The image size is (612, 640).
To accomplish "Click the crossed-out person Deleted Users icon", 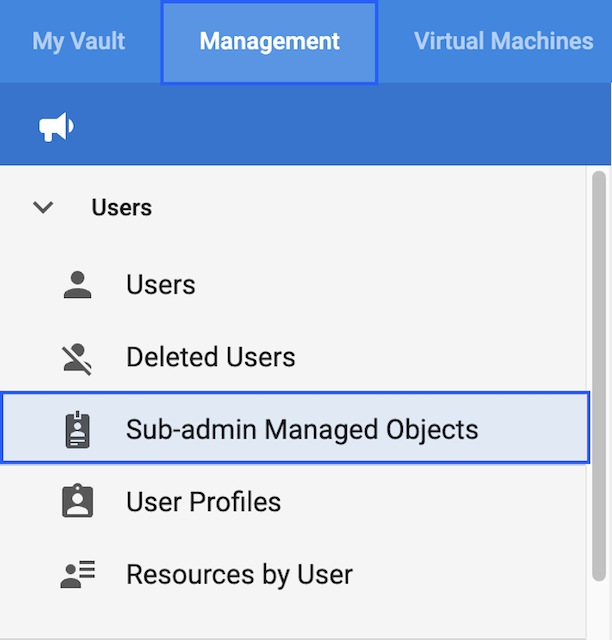I will click(x=77, y=358).
